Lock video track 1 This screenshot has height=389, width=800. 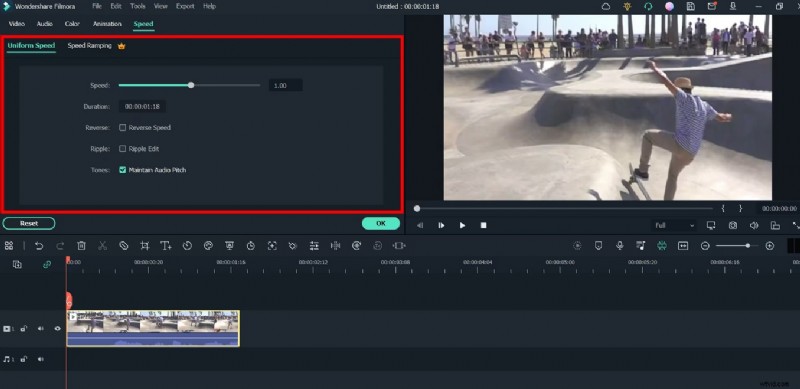coord(23,329)
